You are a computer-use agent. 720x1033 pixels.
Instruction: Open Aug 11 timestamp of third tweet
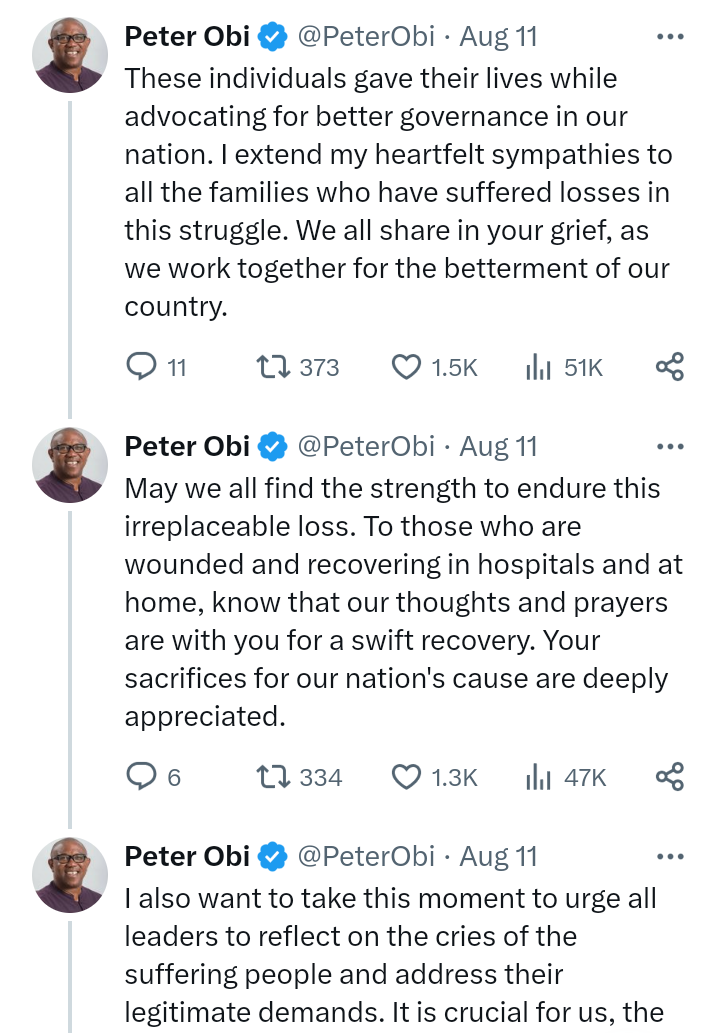coord(498,856)
